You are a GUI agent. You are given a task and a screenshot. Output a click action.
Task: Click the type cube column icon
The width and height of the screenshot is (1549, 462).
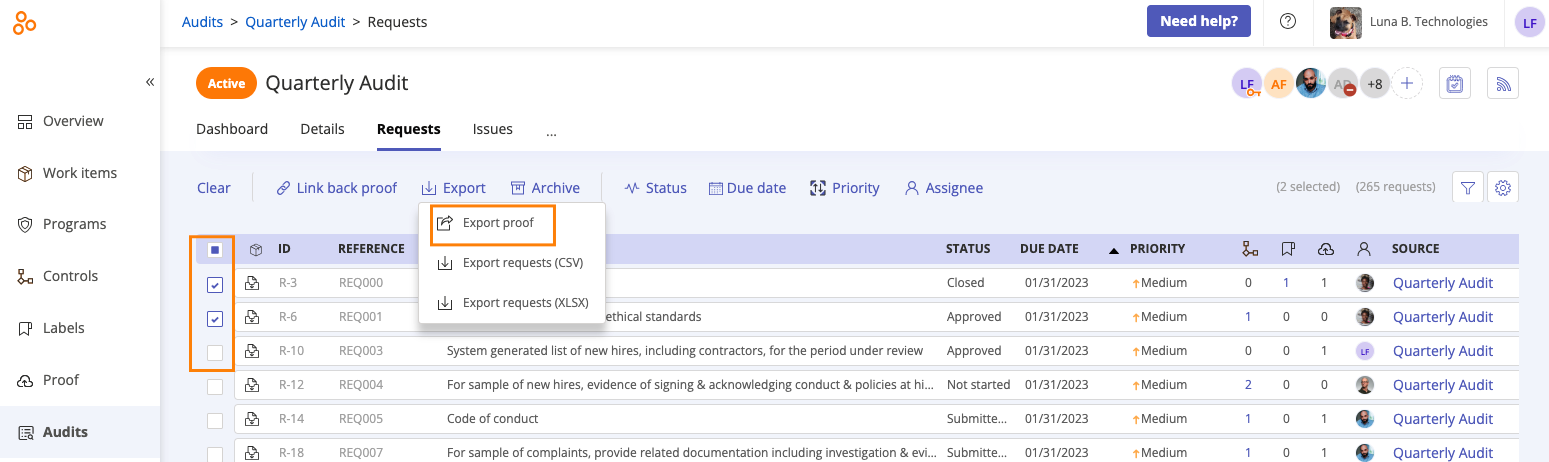click(x=256, y=249)
